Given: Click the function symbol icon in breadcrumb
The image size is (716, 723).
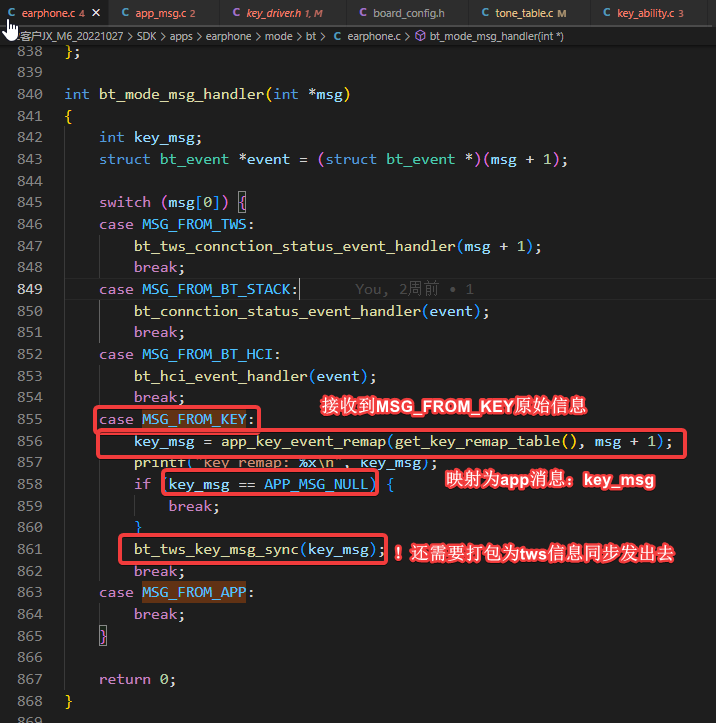Looking at the screenshot, I should click(420, 36).
